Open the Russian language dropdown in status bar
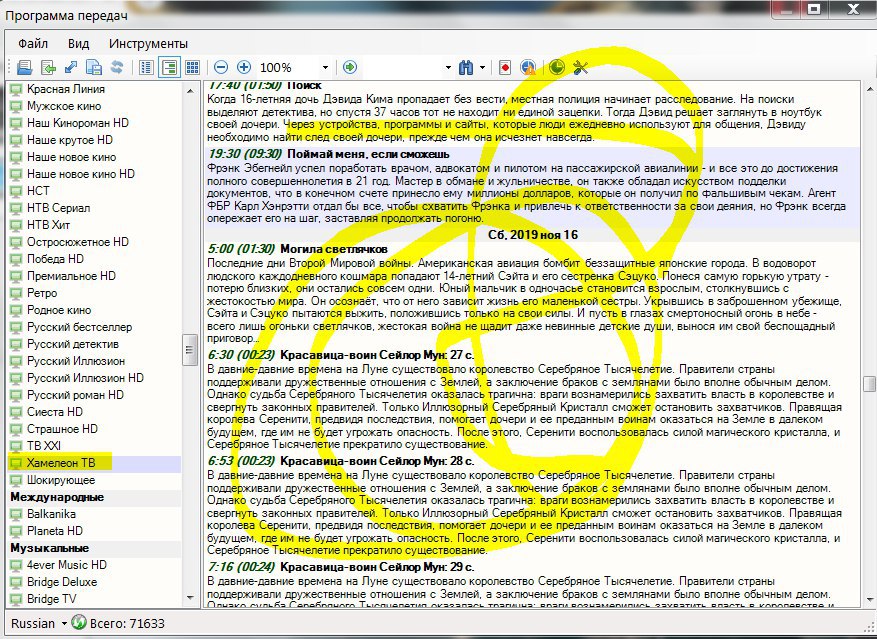The height and width of the screenshot is (639, 877). click(39, 623)
